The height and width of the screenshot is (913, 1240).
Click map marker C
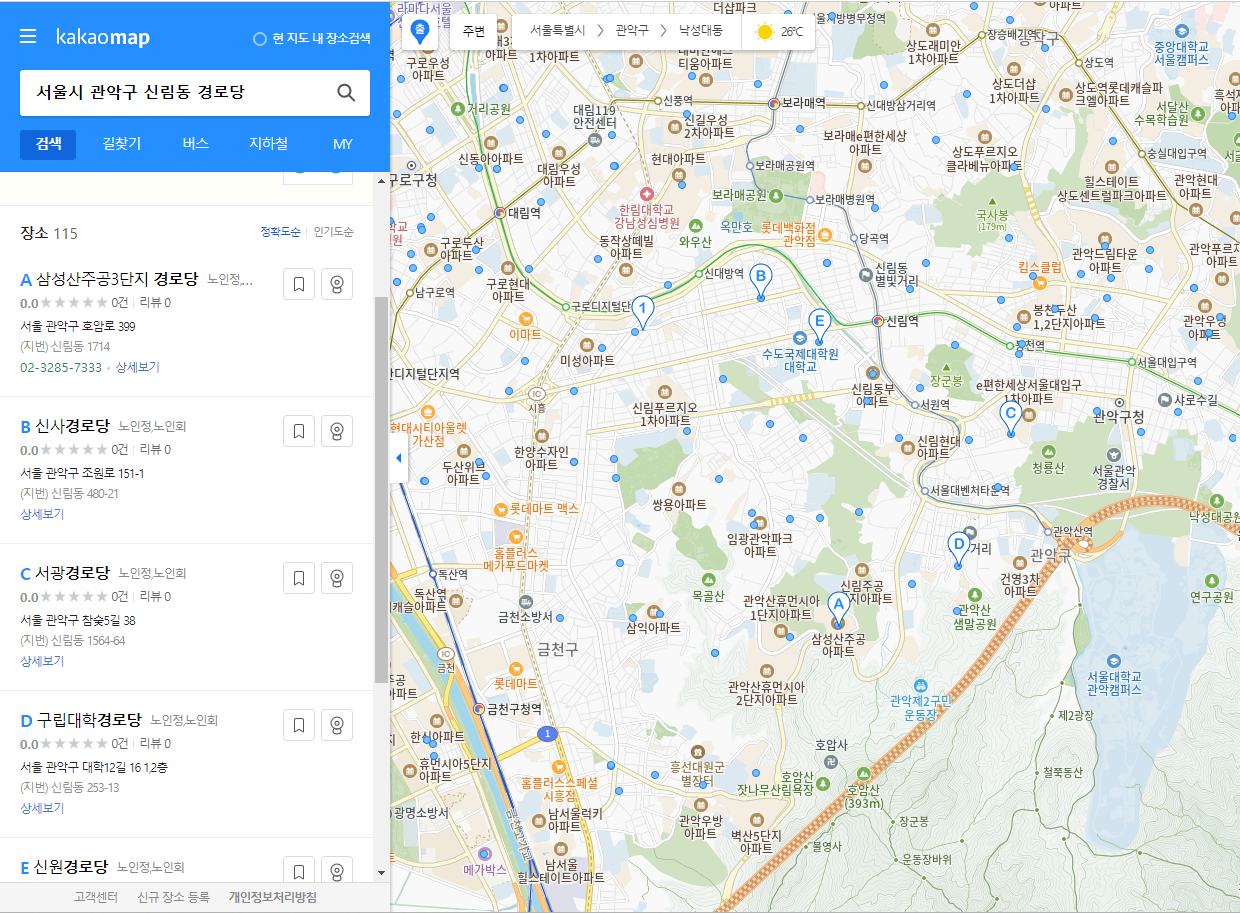(1010, 418)
